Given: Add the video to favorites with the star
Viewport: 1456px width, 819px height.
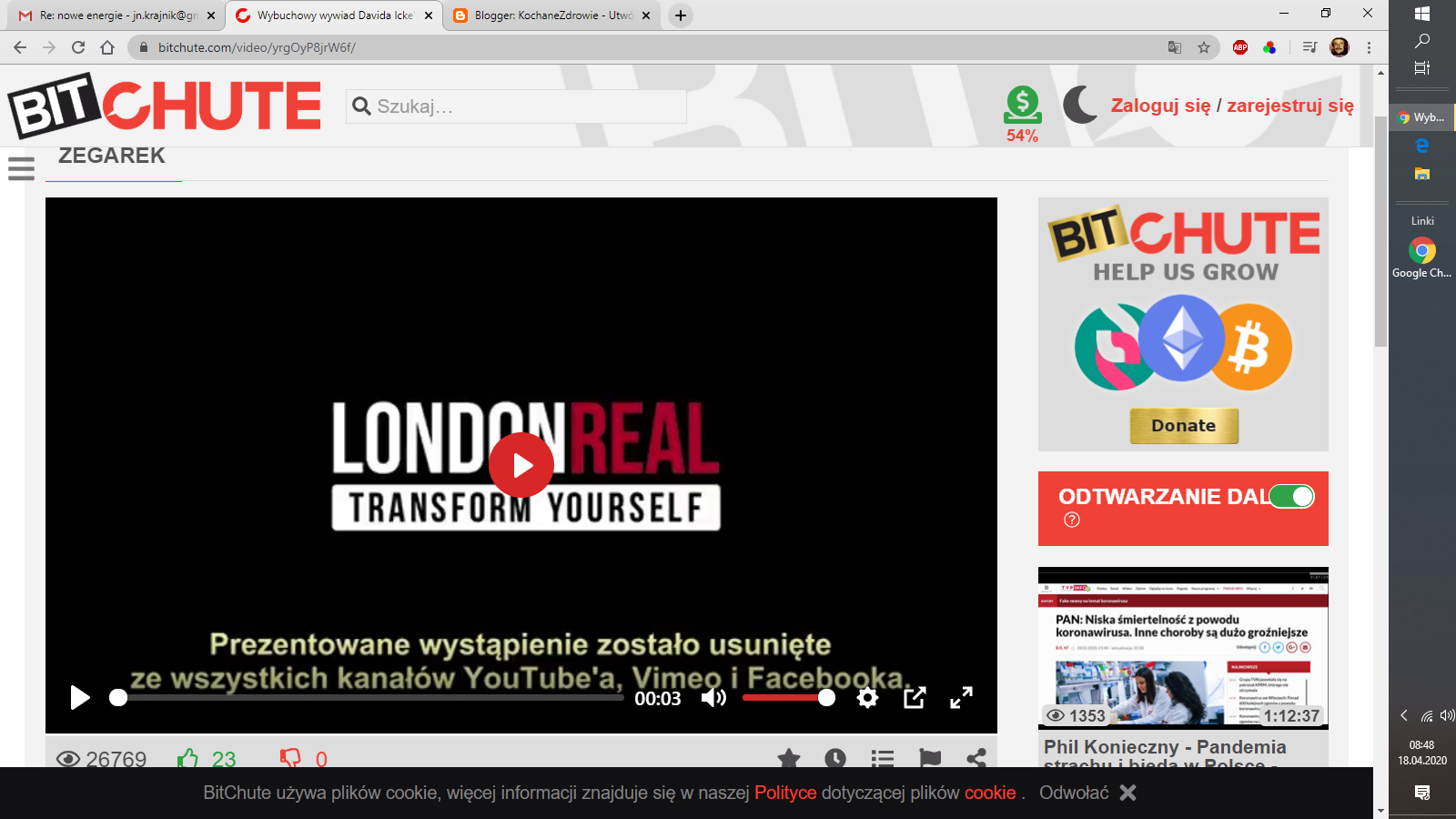Looking at the screenshot, I should (789, 759).
